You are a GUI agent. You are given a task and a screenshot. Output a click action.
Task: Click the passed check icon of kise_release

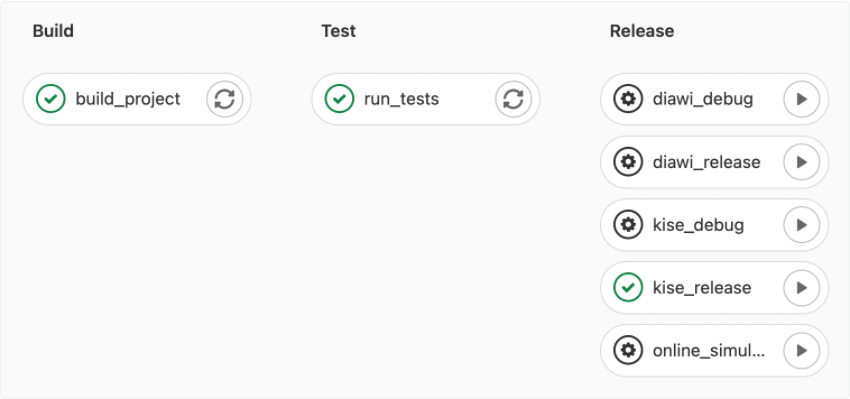[x=628, y=288]
